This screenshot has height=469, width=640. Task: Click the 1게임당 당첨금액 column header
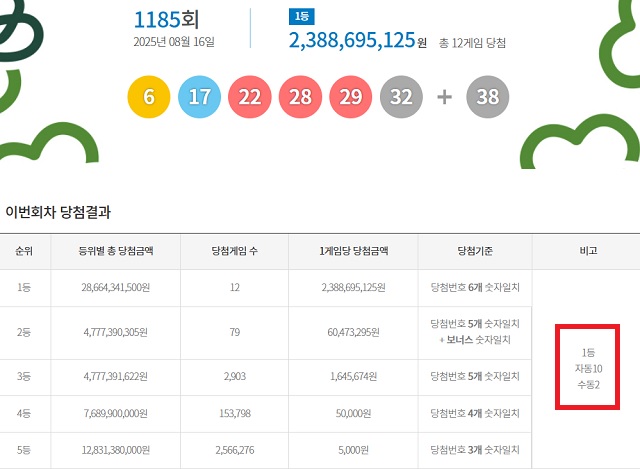(353, 251)
